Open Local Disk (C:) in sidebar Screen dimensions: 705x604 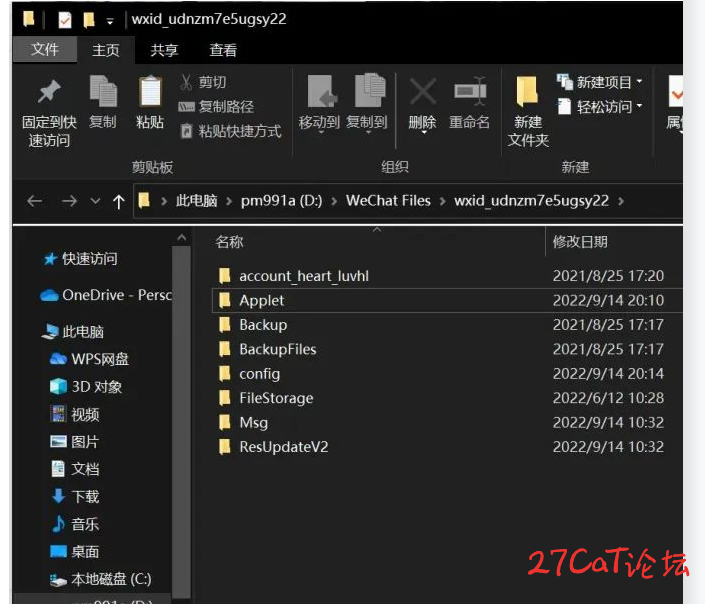(101, 579)
